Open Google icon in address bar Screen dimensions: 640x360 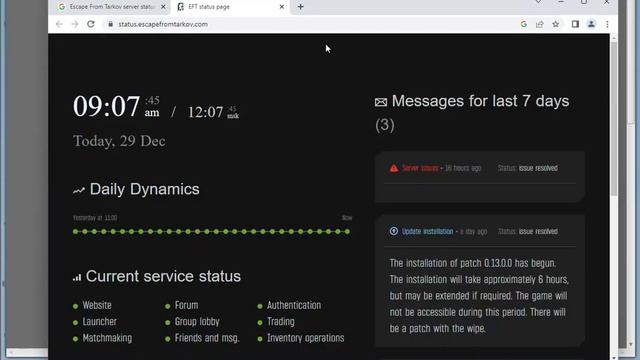coord(524,24)
